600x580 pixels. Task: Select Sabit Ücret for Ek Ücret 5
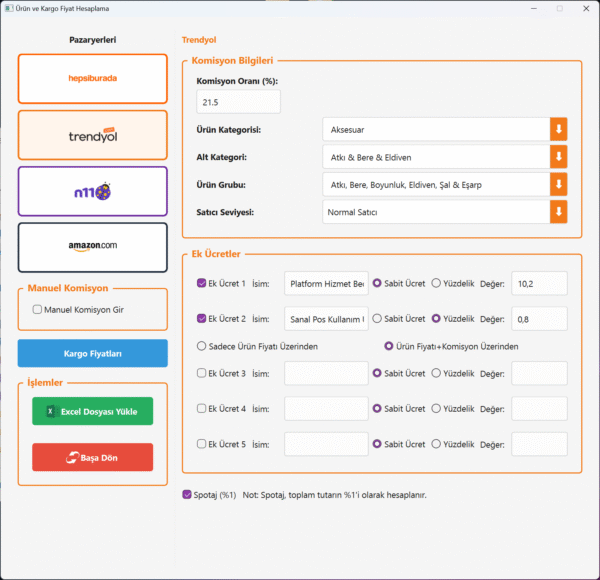[x=377, y=444]
